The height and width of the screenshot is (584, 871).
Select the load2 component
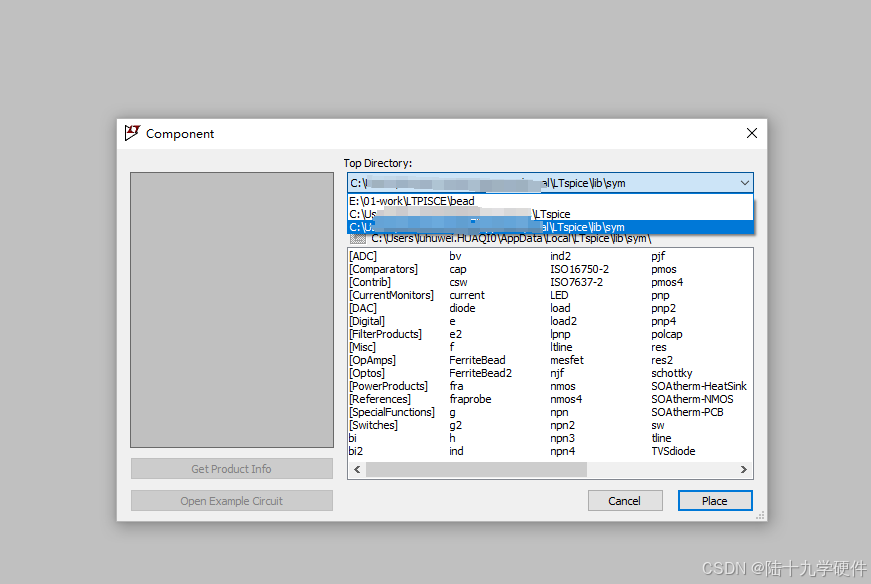563,321
